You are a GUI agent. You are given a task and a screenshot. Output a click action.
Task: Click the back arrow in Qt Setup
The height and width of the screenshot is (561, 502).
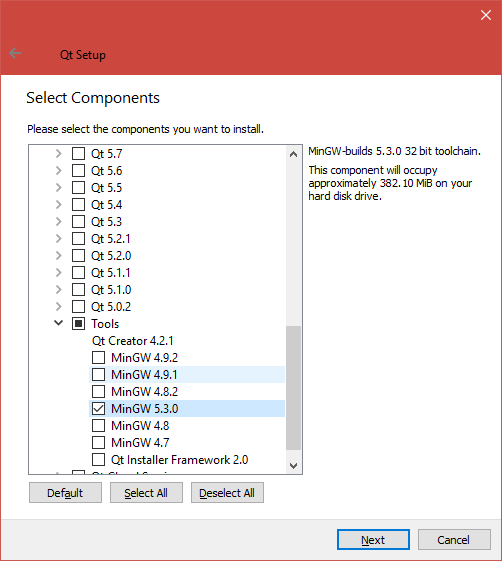15,53
